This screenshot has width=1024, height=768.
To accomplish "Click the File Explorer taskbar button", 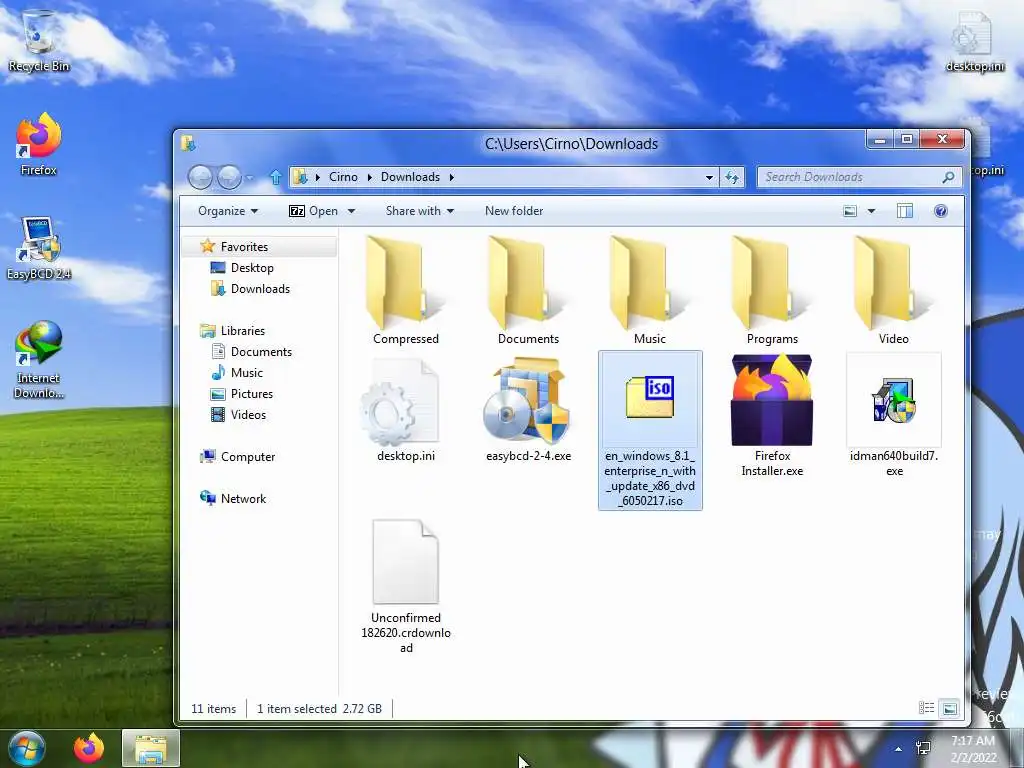I will (x=151, y=748).
